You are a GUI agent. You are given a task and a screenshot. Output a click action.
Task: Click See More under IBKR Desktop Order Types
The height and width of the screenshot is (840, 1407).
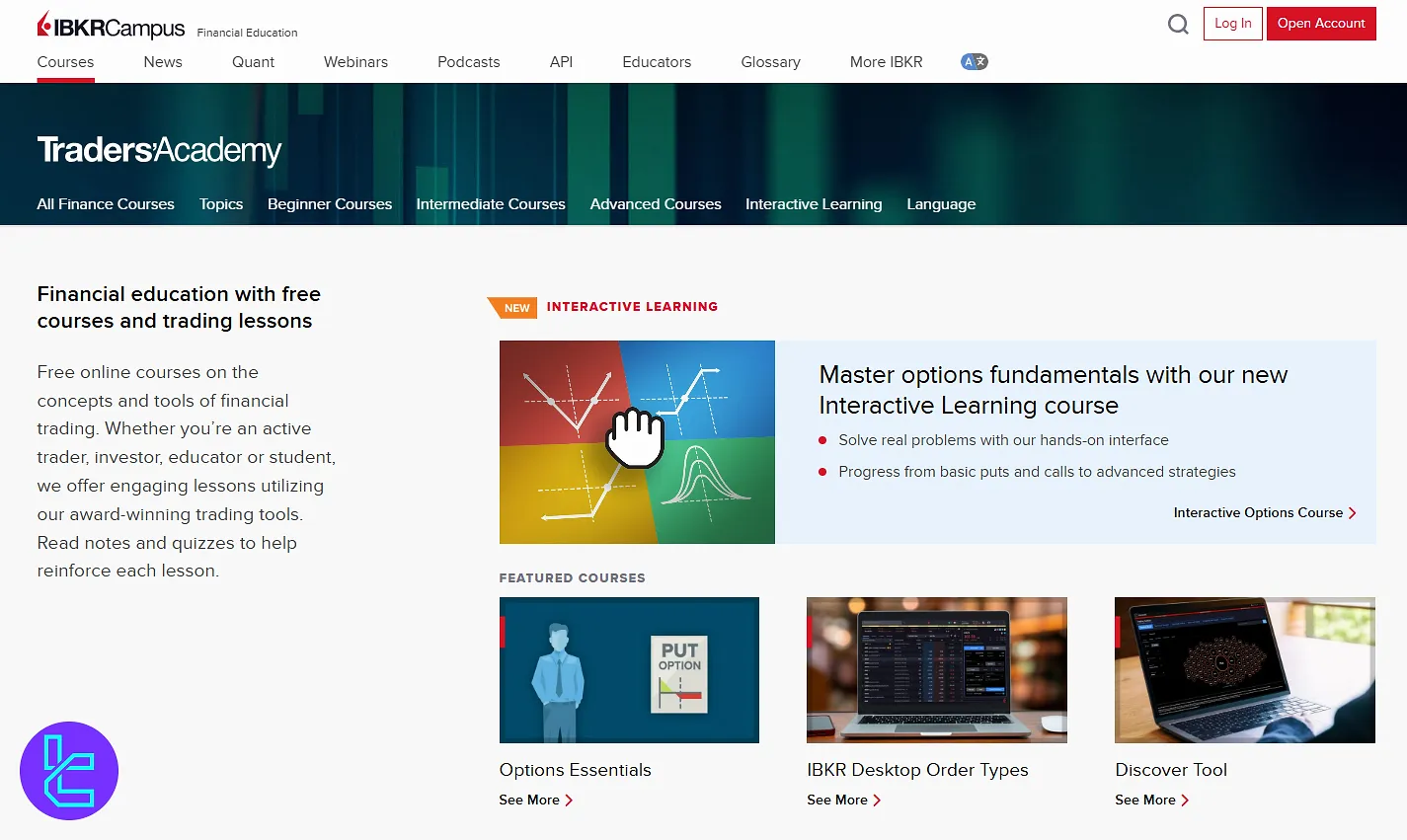pyautogui.click(x=837, y=801)
